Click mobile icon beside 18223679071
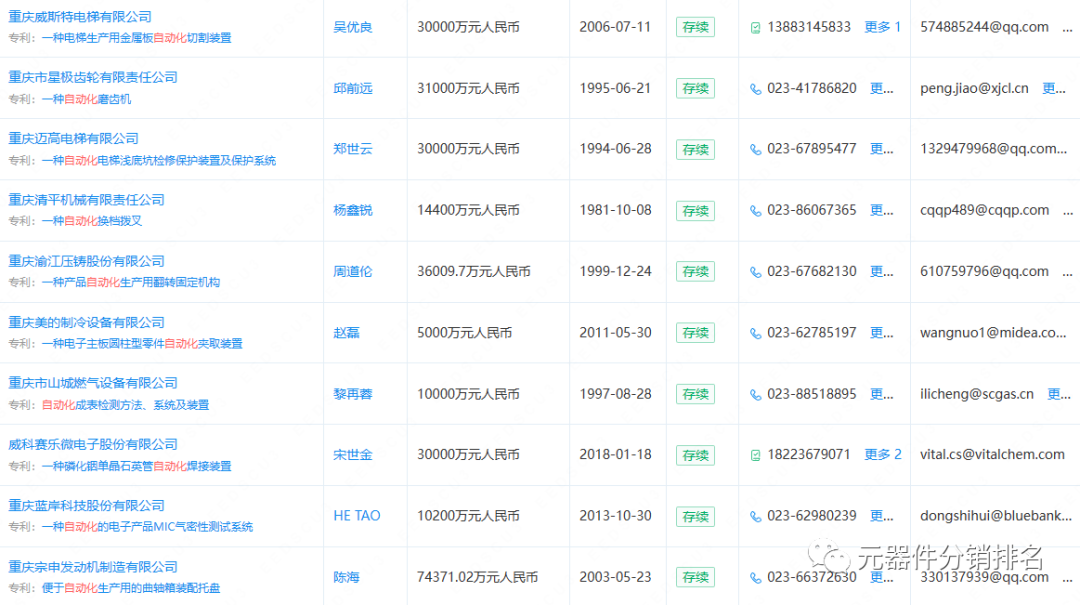The height and width of the screenshot is (605, 1080). point(756,455)
